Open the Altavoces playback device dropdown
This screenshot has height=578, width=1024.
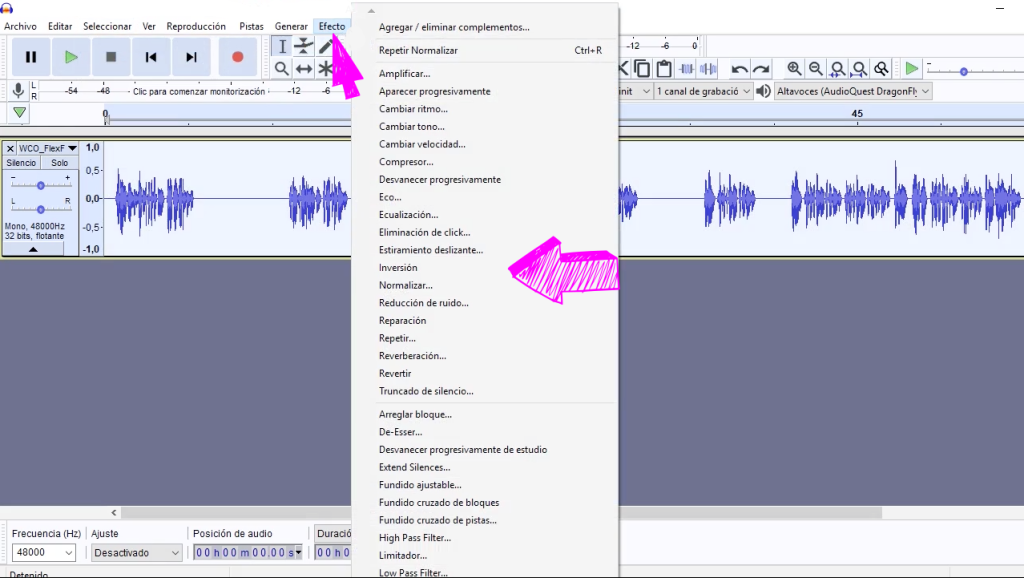pos(852,91)
